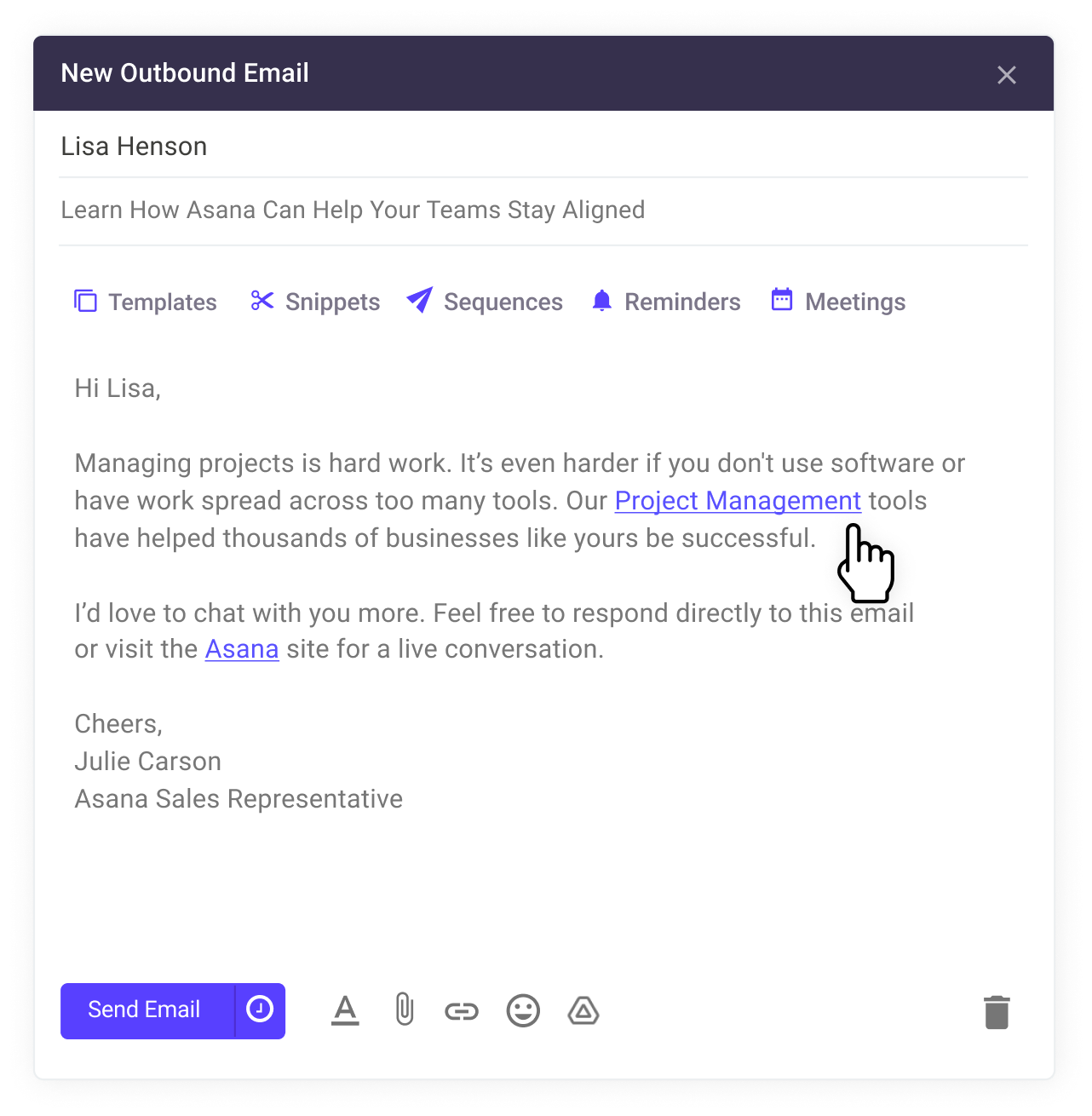Open the Project Management link
Image resolution: width=1092 pixels, height=1116 pixels.
738,501
